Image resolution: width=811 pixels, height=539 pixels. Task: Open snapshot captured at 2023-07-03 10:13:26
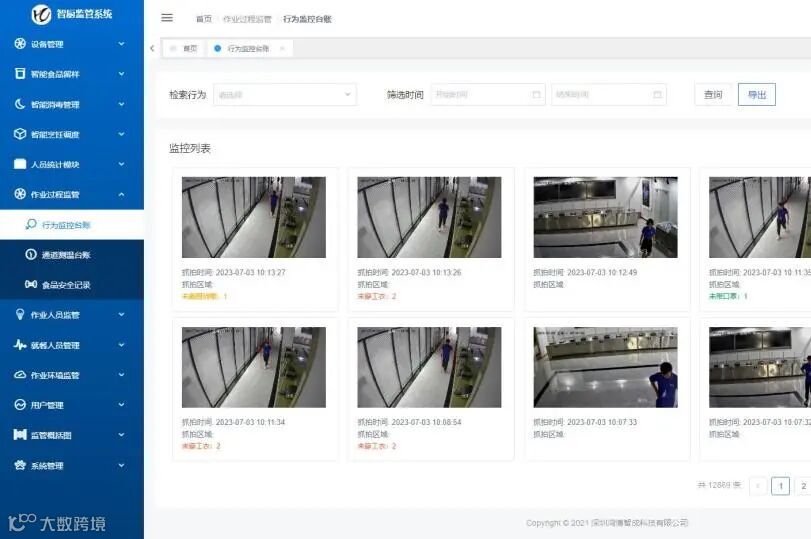click(x=429, y=217)
